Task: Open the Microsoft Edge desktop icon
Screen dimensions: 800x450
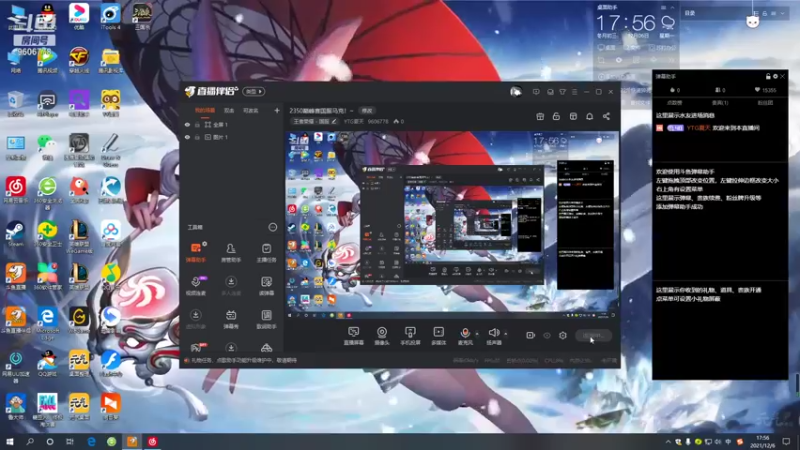Action: (x=47, y=324)
